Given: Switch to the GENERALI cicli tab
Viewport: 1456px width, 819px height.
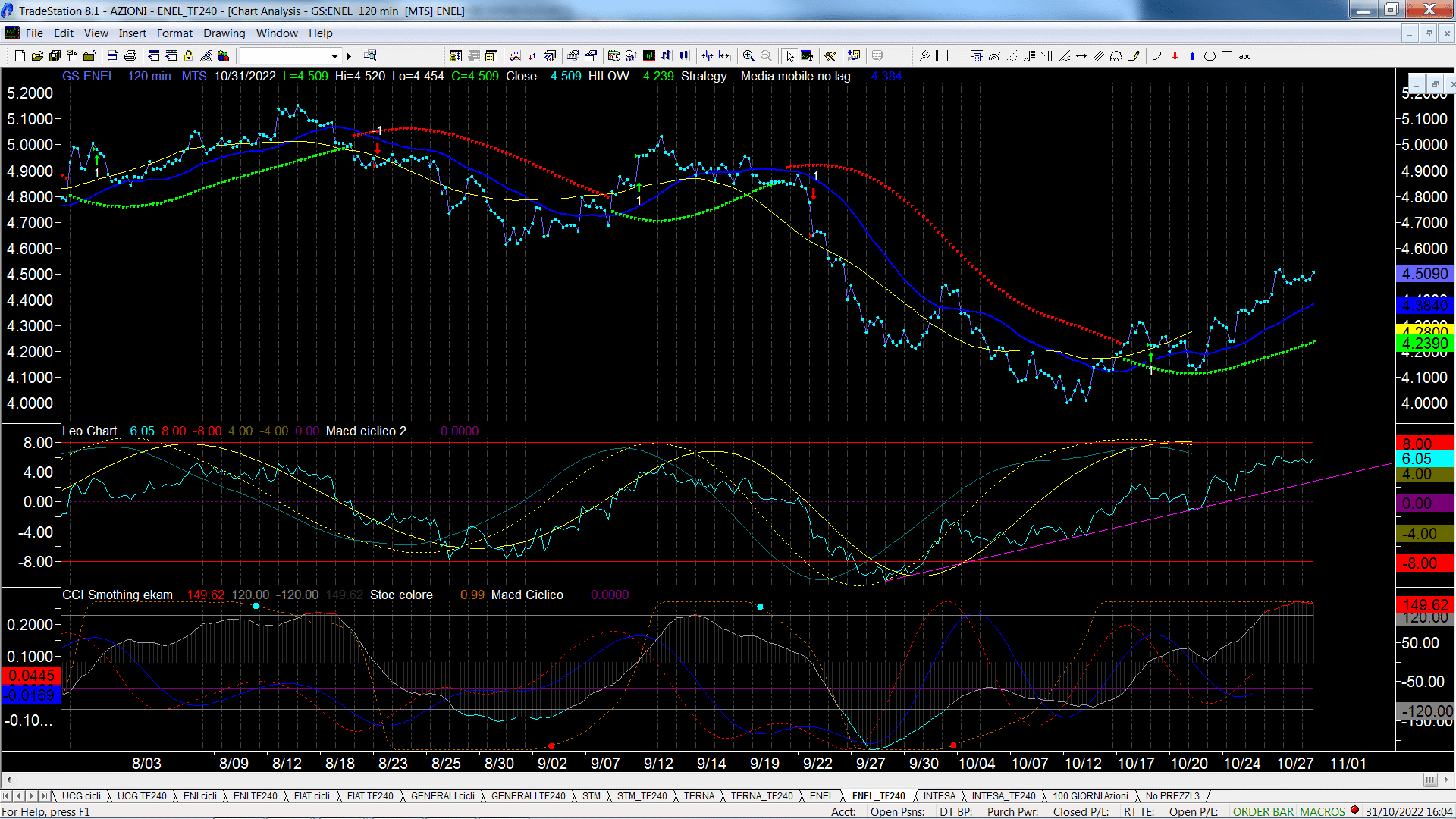Looking at the screenshot, I should click(443, 795).
